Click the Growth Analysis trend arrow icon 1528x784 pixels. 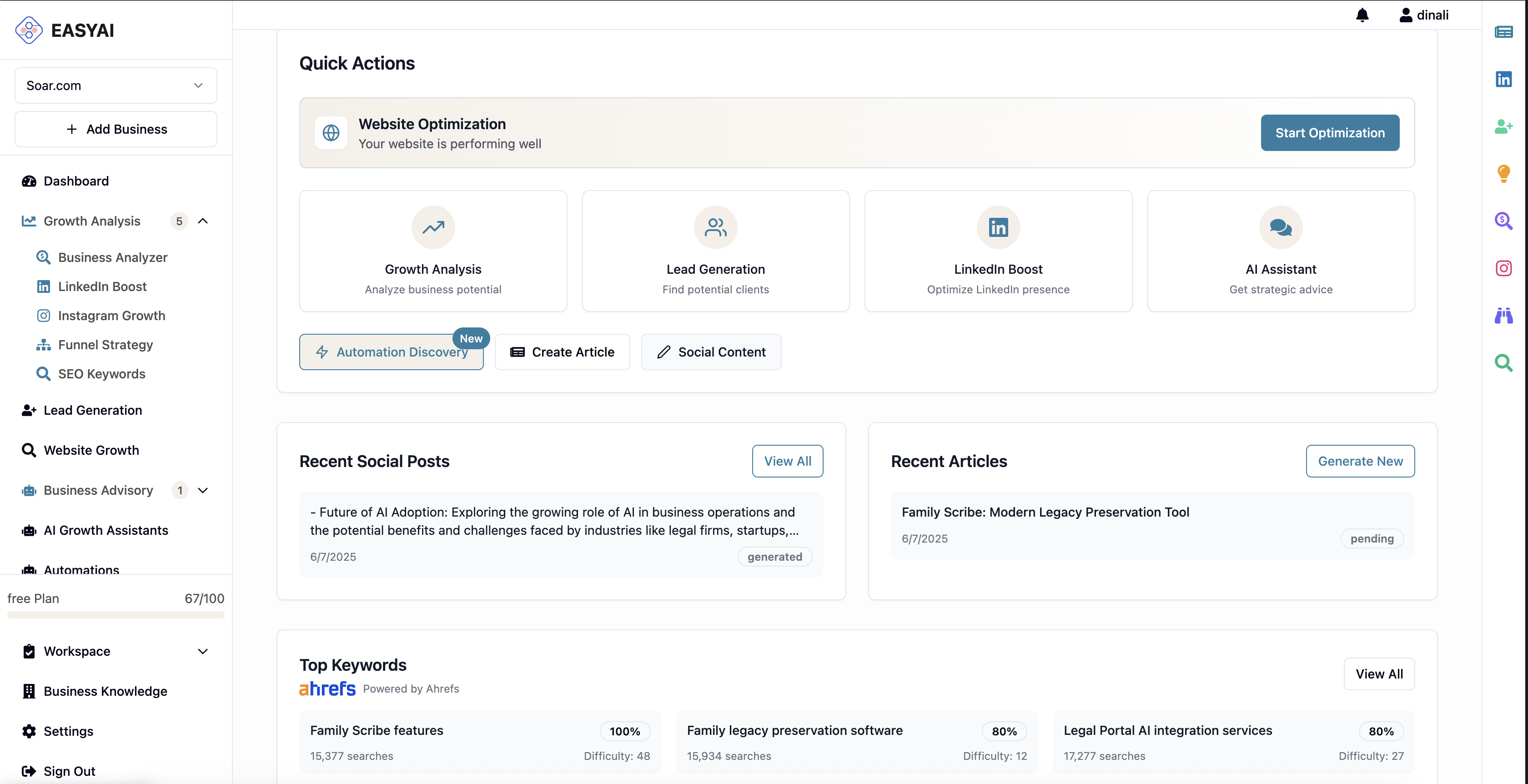tap(433, 227)
